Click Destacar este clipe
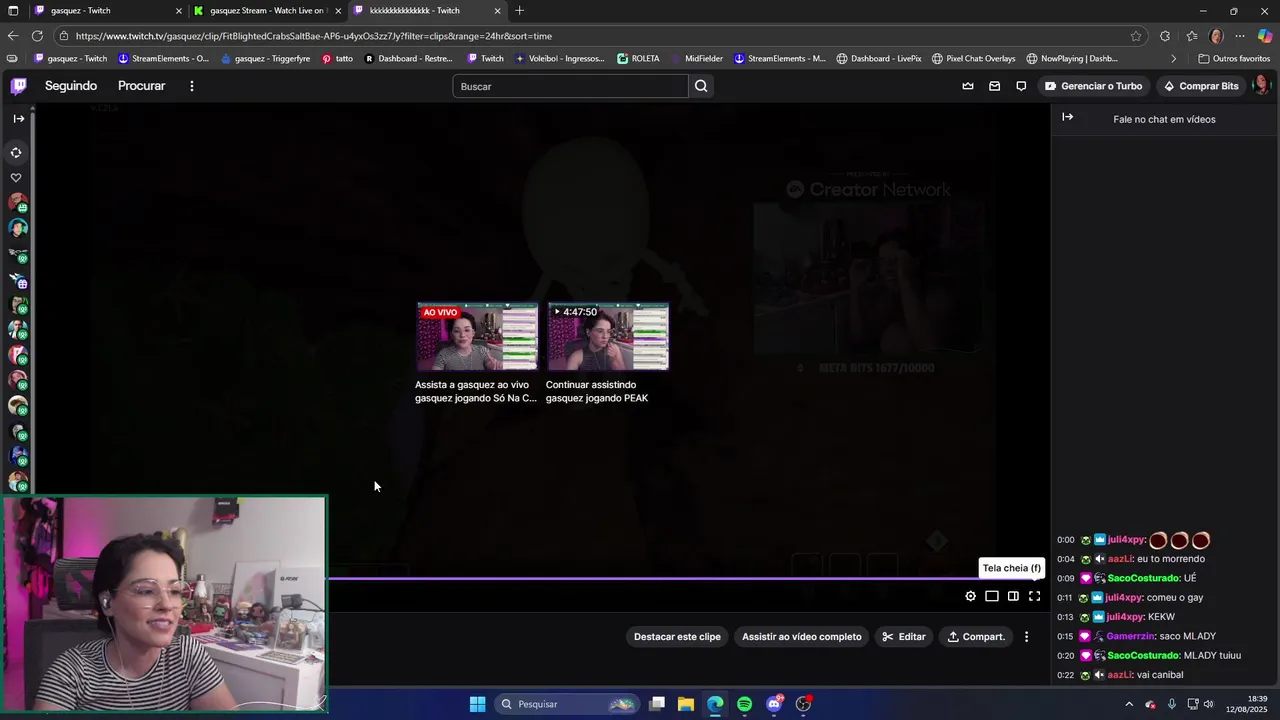The image size is (1280, 720). (677, 637)
